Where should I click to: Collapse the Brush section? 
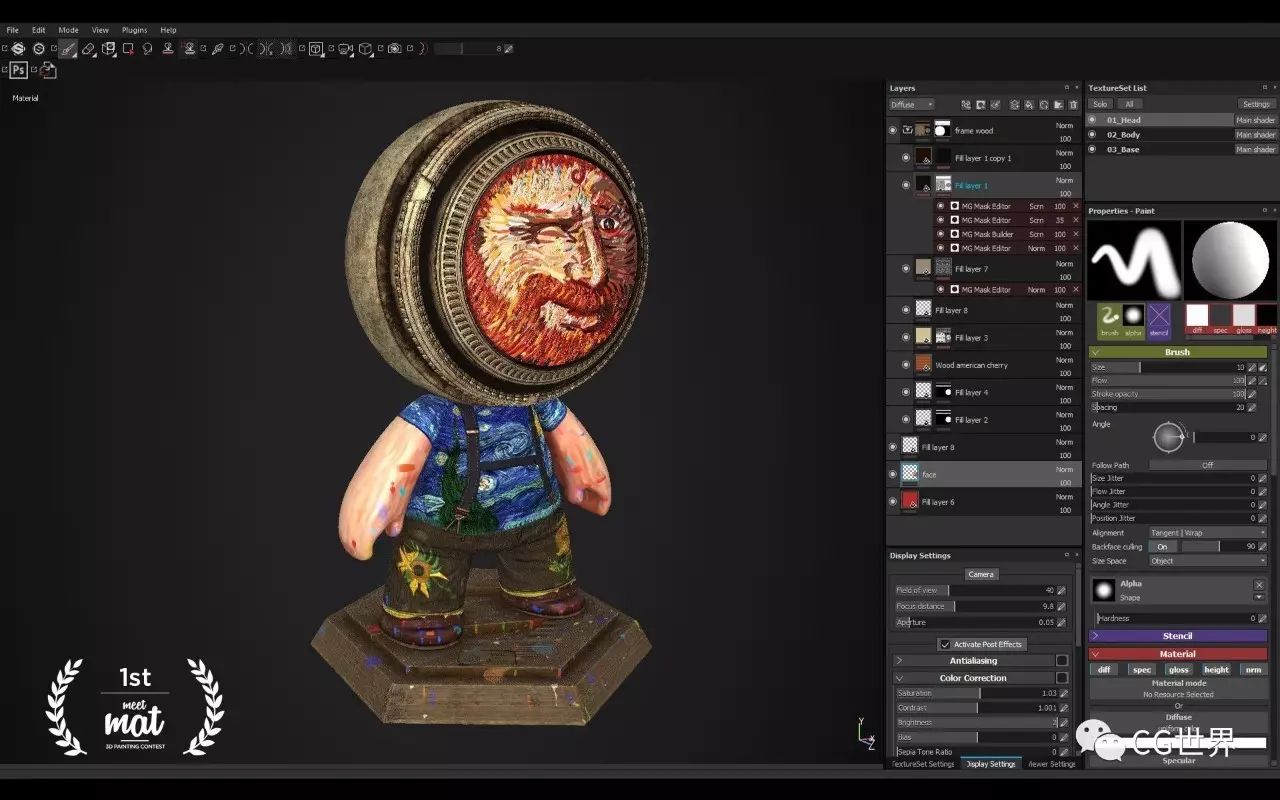pos(1095,352)
